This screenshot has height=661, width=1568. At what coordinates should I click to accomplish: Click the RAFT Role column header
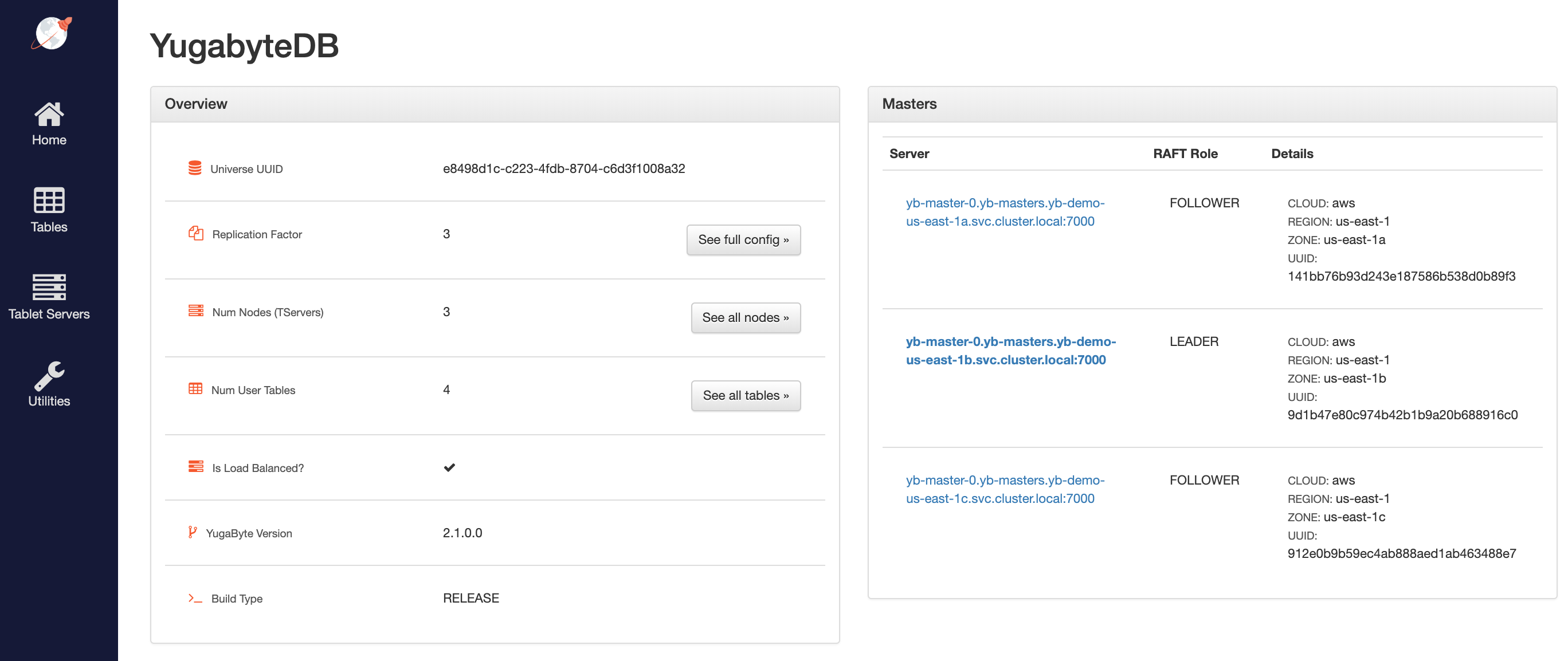coord(1185,154)
